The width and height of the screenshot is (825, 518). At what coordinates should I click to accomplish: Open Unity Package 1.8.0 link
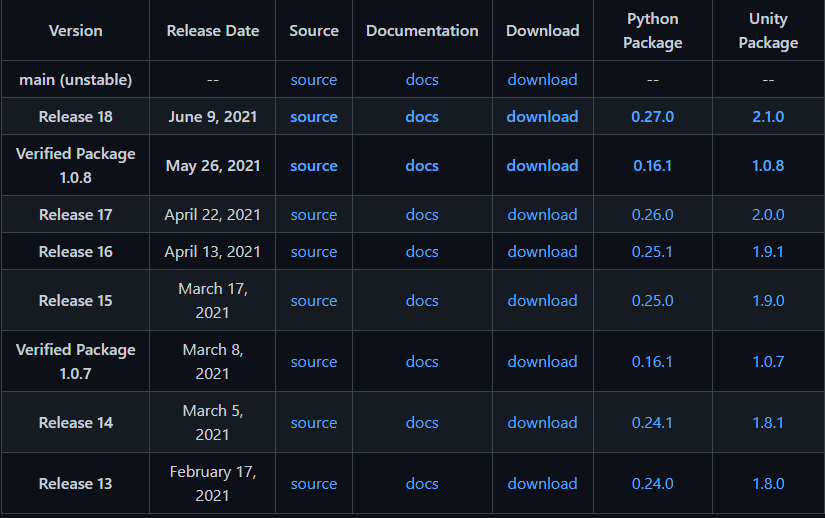(x=768, y=483)
